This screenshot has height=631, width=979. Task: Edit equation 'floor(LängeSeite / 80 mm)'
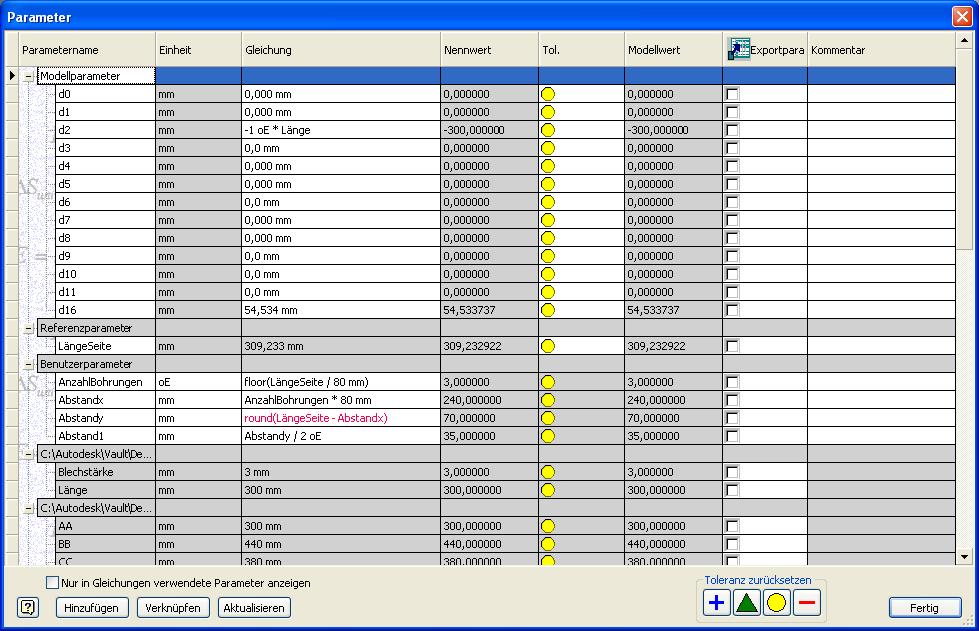click(341, 382)
